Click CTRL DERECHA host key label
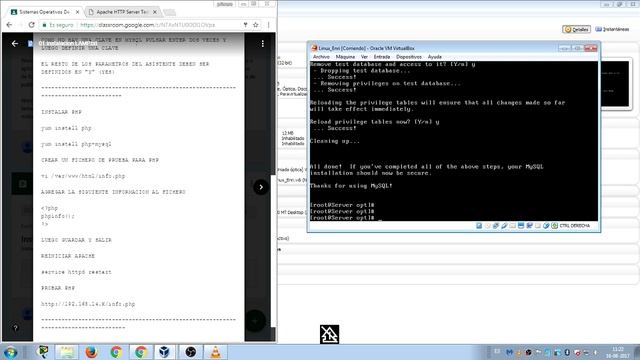The height and width of the screenshot is (360, 640). [575, 226]
